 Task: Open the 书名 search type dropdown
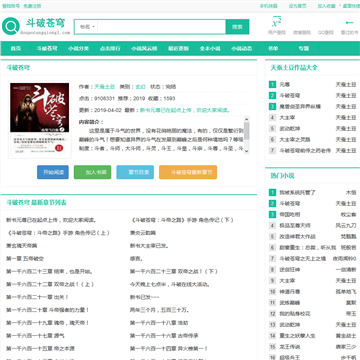[x=87, y=27]
